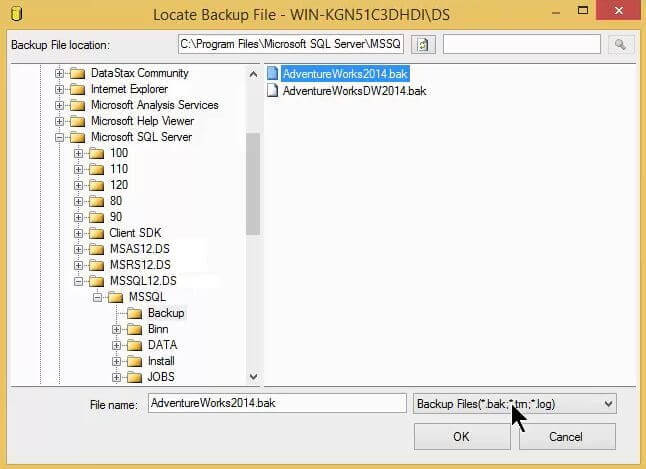Viewport: 646px width, 469px height.
Task: Collapse the MSSQL12.DS tree node
Action: tap(78, 281)
